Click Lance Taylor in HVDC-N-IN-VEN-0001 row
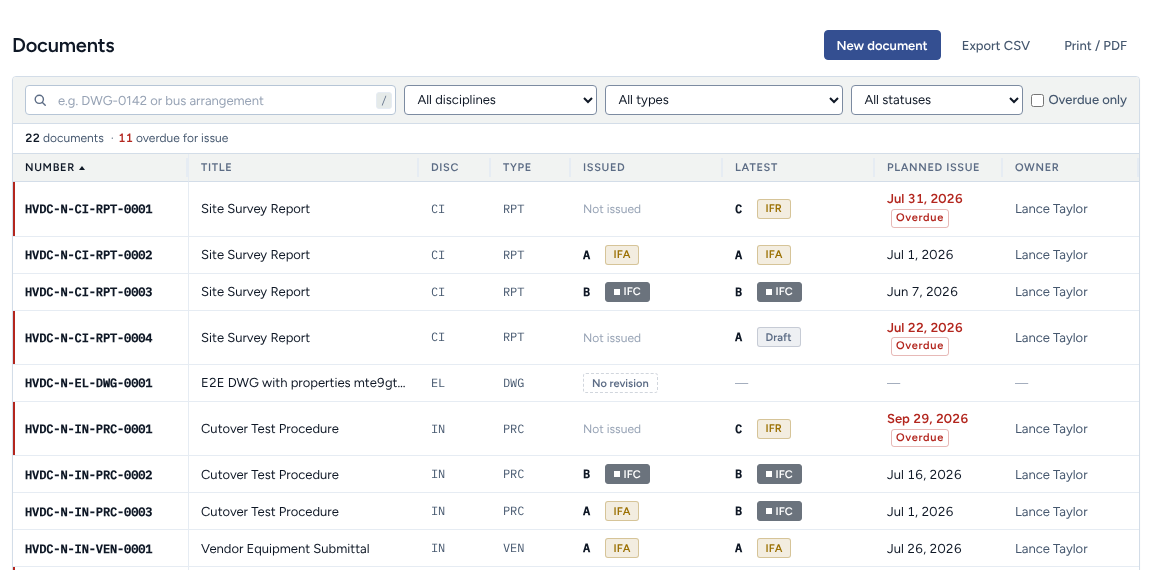Screen dimensions: 1152x570 pos(1051,549)
